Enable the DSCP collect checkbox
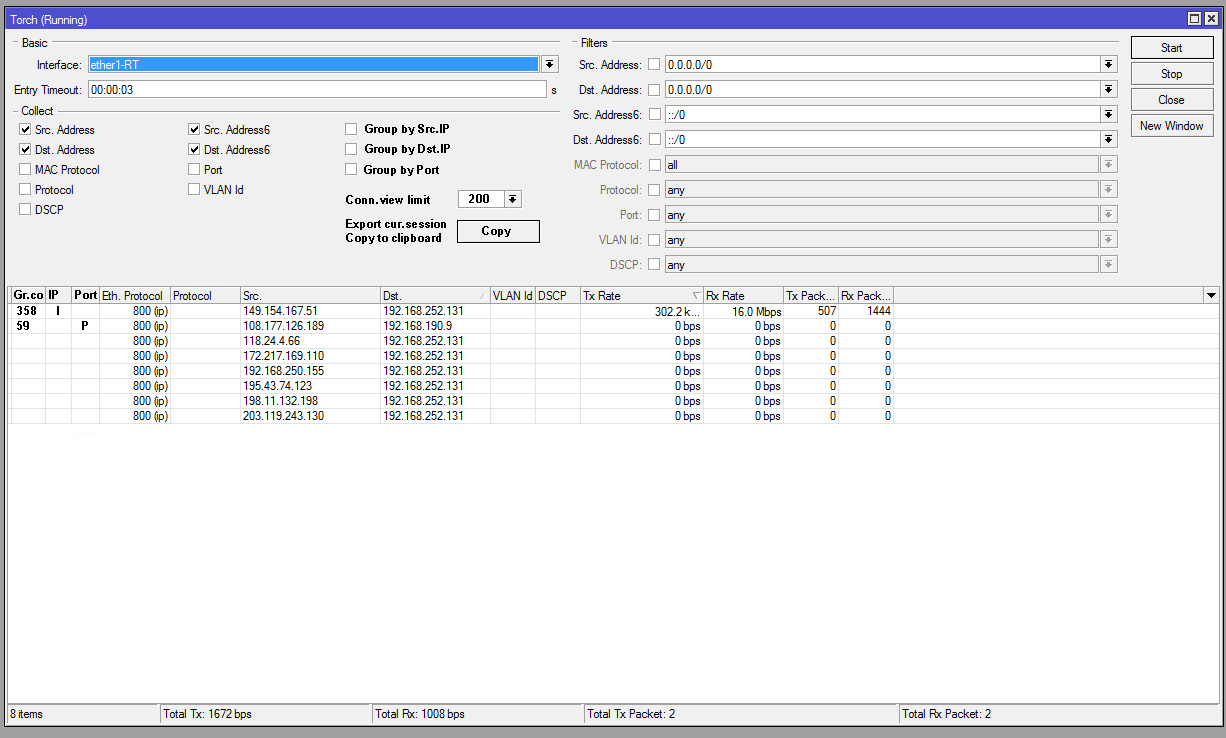Image resolution: width=1226 pixels, height=738 pixels. click(x=25, y=210)
